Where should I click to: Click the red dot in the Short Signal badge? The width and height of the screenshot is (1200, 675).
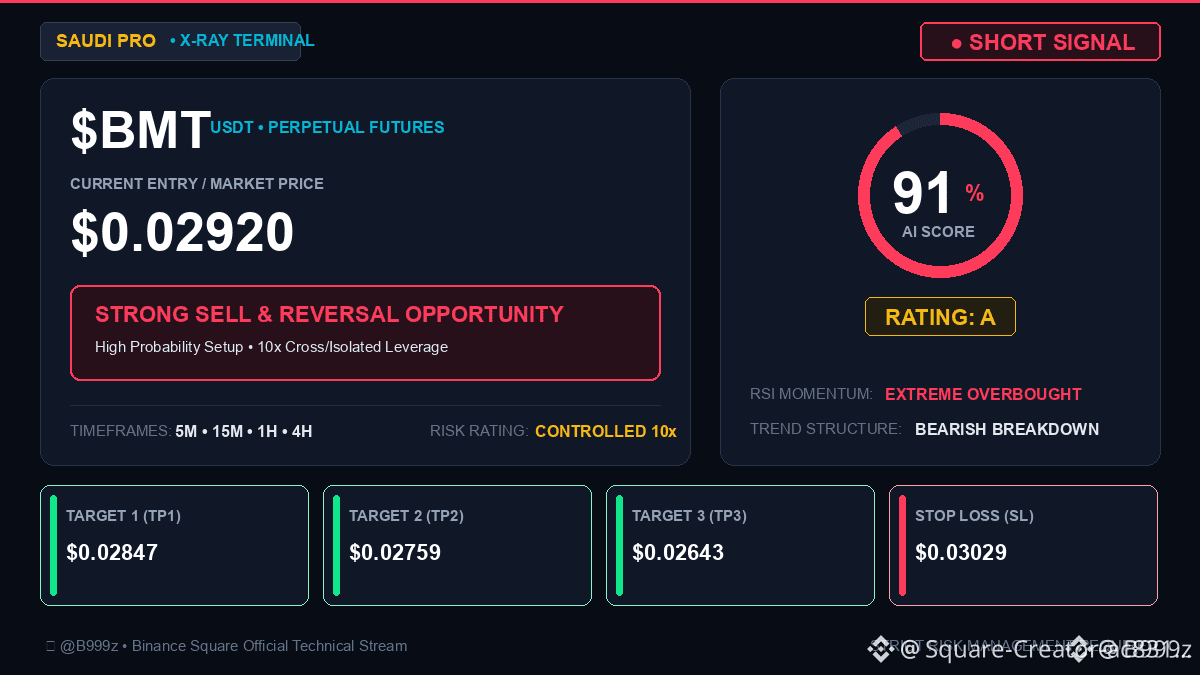click(x=956, y=43)
